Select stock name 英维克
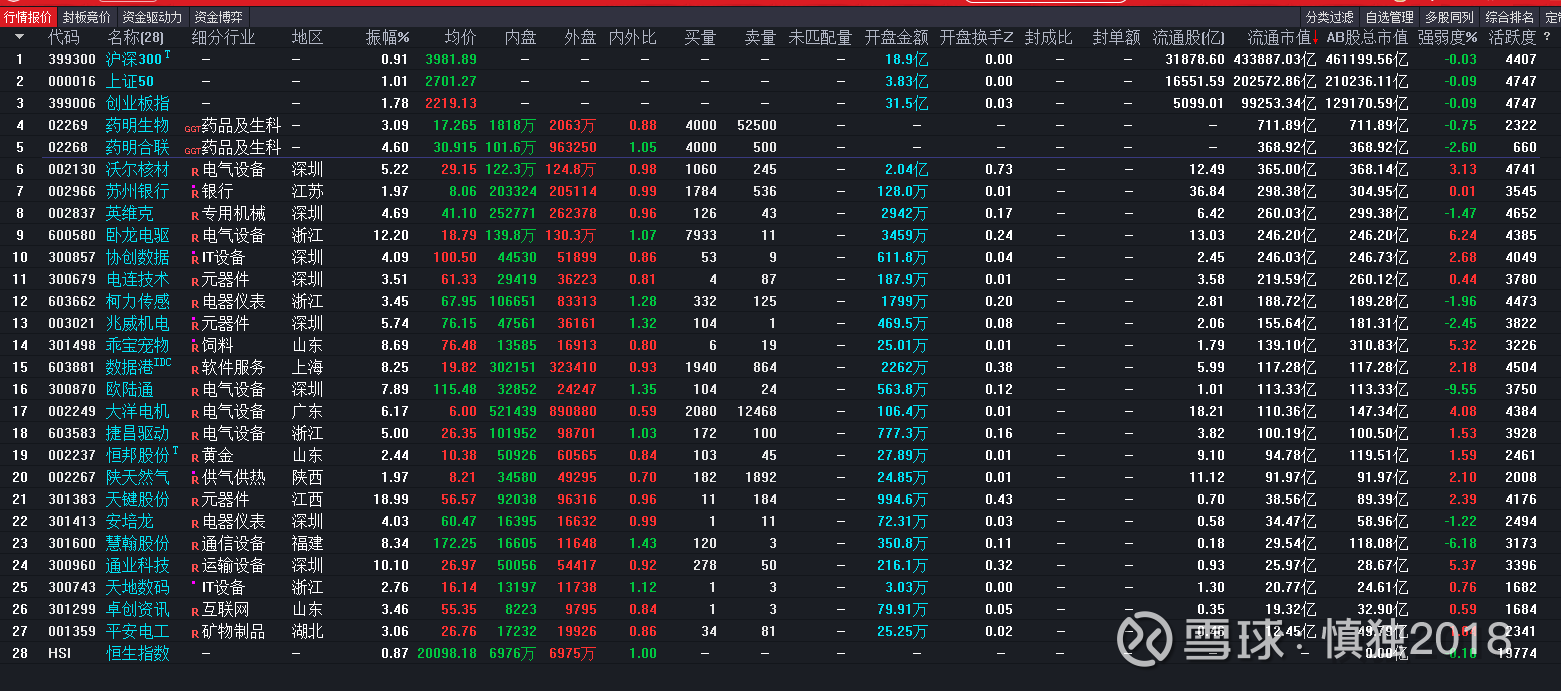This screenshot has width=1561, height=691. [x=130, y=213]
